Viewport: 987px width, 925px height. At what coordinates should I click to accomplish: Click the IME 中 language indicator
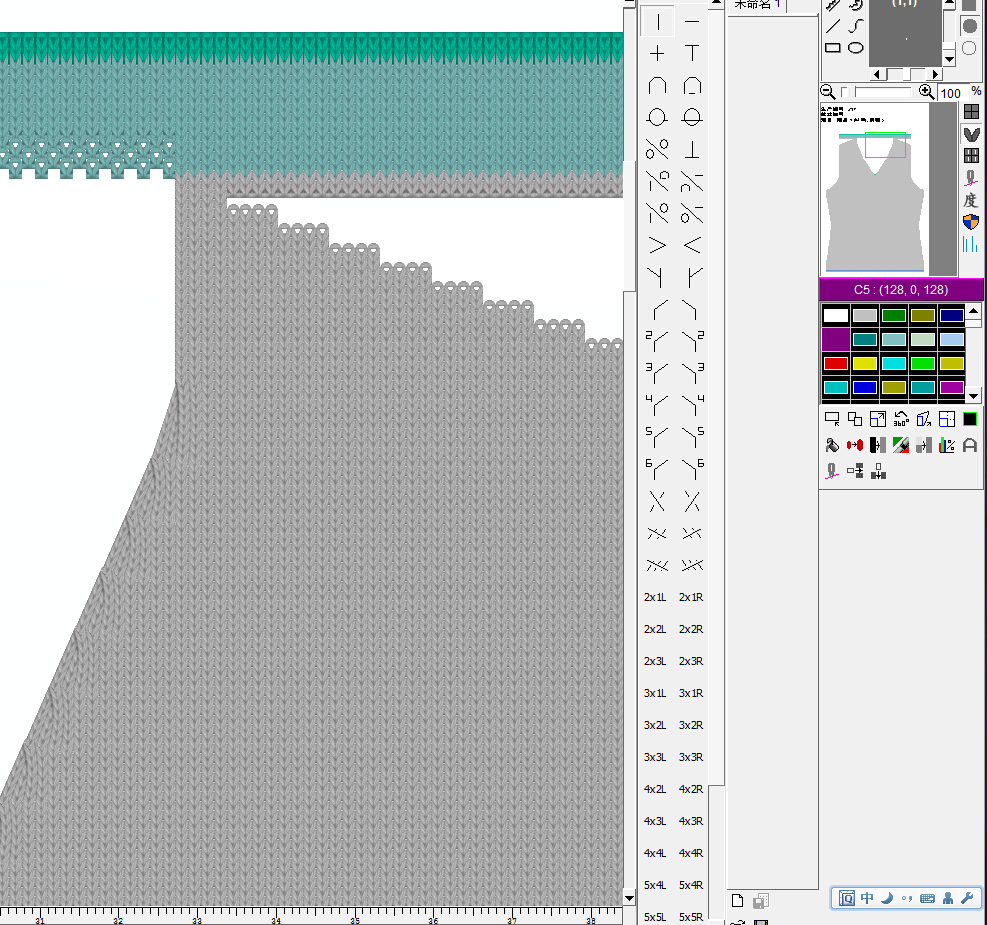(867, 898)
